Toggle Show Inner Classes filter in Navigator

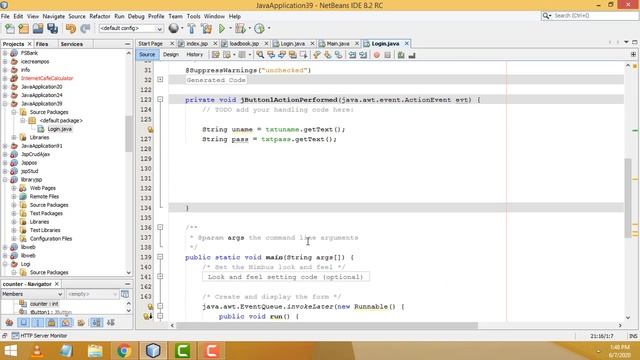coord(66,322)
